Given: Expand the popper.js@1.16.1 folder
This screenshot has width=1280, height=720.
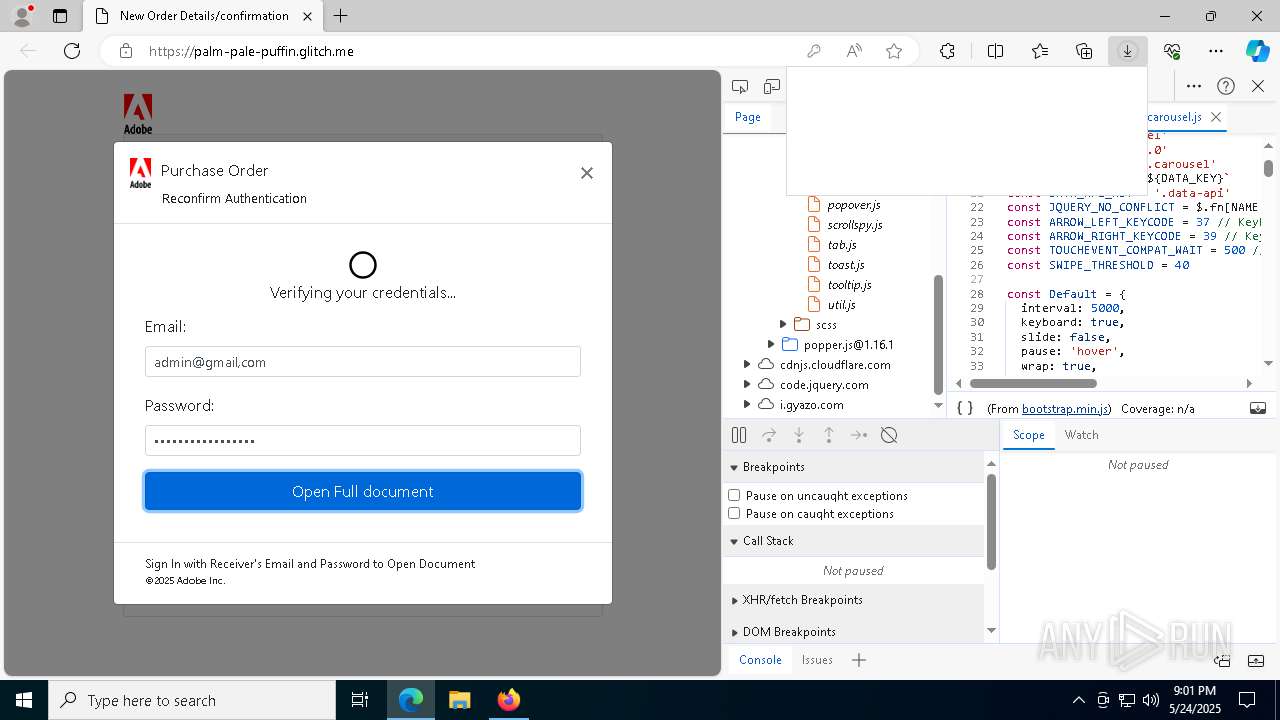Looking at the screenshot, I should point(771,344).
